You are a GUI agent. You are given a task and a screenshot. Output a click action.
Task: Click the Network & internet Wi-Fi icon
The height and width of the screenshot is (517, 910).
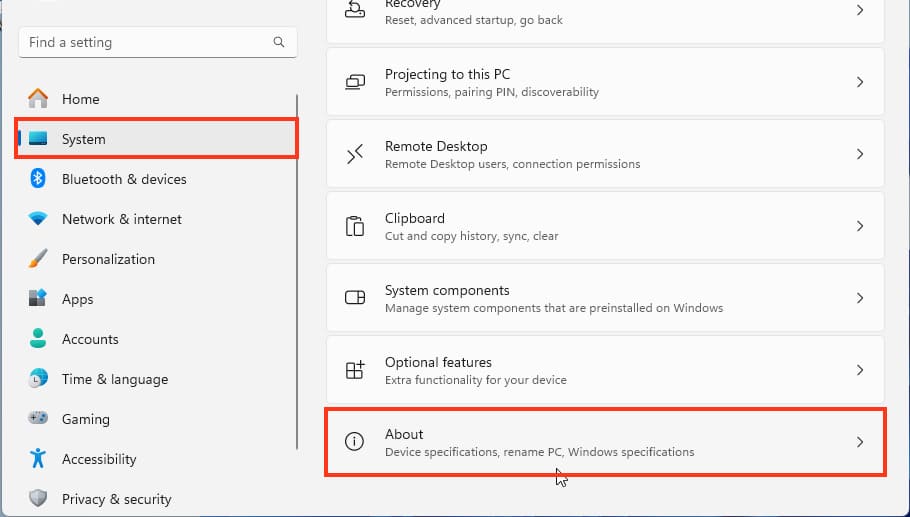tap(38, 219)
